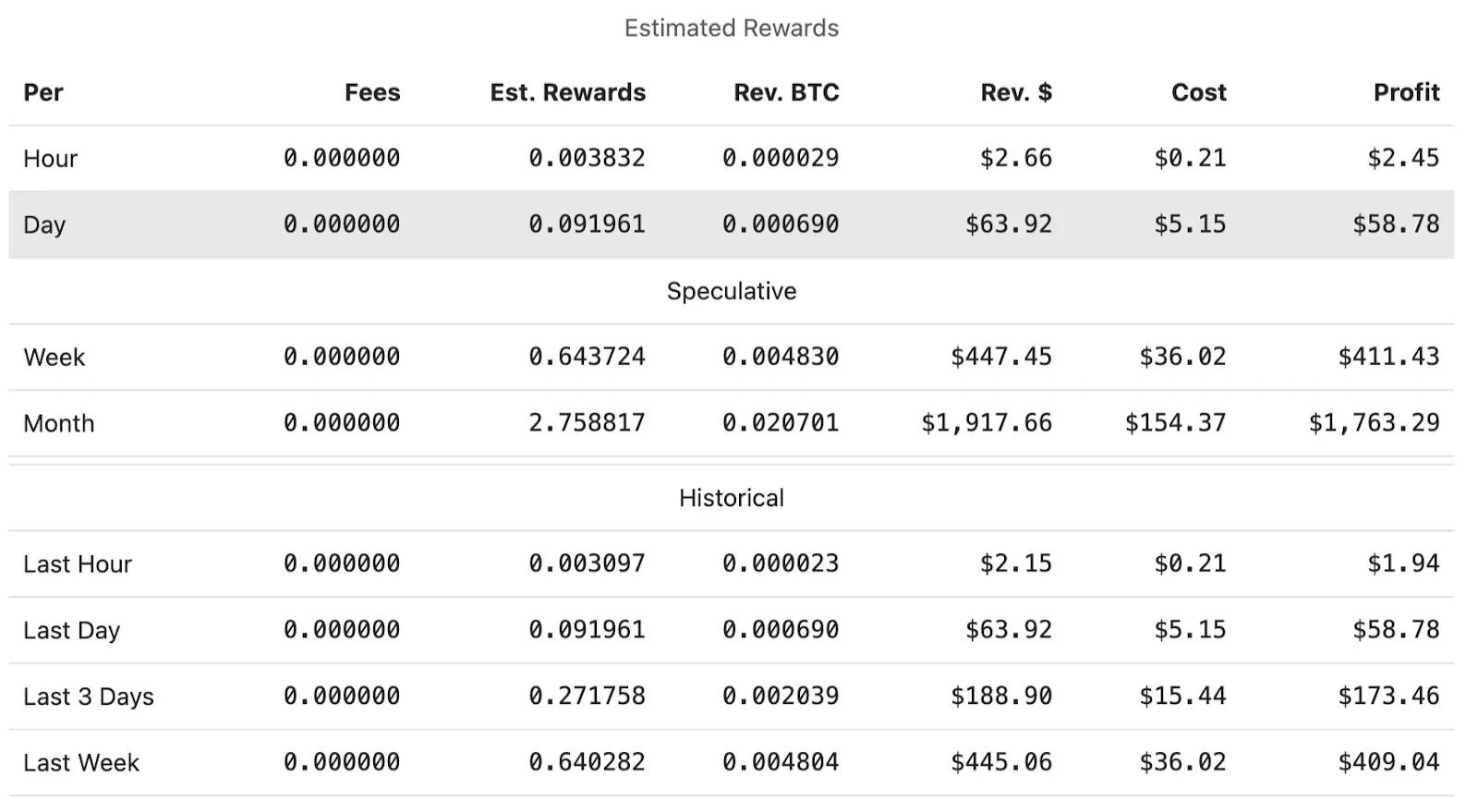Screen dimensions: 1478x812
Task: Click the Historical section heading
Action: (731, 498)
